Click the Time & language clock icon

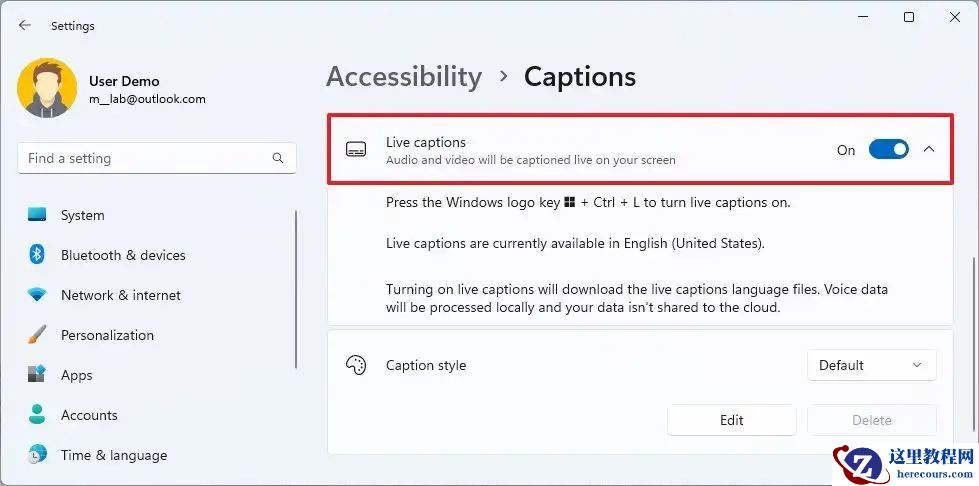point(38,455)
